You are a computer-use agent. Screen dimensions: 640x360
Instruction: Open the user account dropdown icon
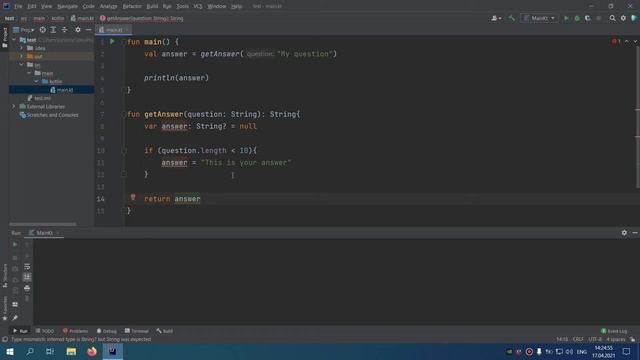pos(496,18)
